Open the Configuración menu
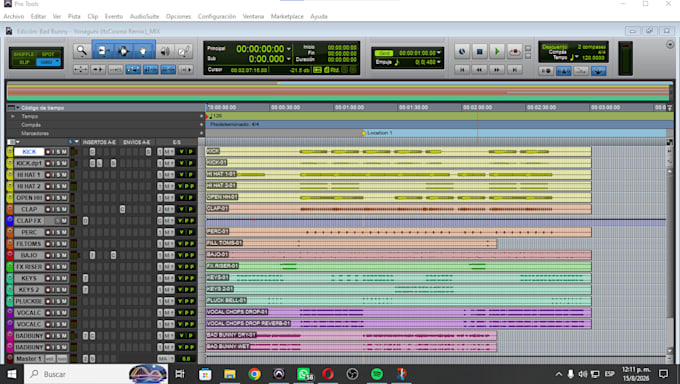 pos(217,16)
